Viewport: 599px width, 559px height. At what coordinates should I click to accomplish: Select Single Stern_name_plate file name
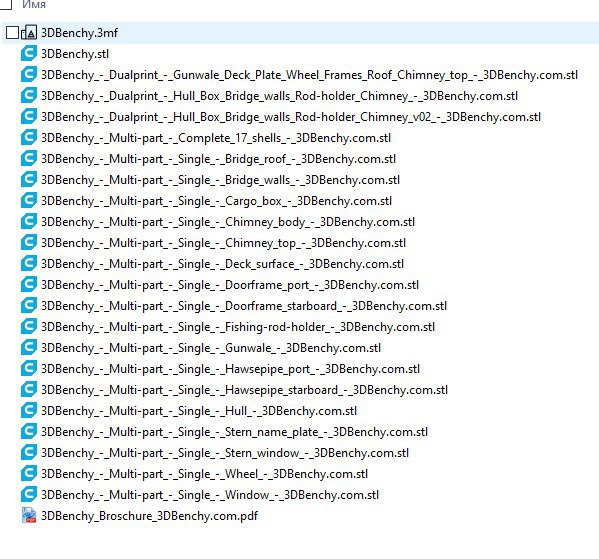pos(234,432)
